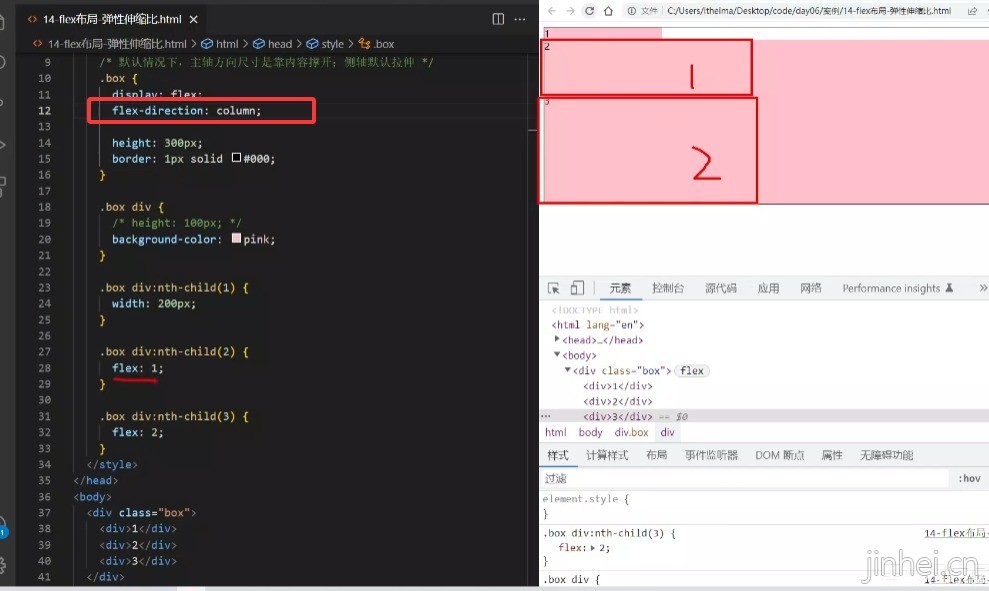Select div.box in DevTools breadcrumb
Viewport: 989px width, 591px height.
[631, 432]
